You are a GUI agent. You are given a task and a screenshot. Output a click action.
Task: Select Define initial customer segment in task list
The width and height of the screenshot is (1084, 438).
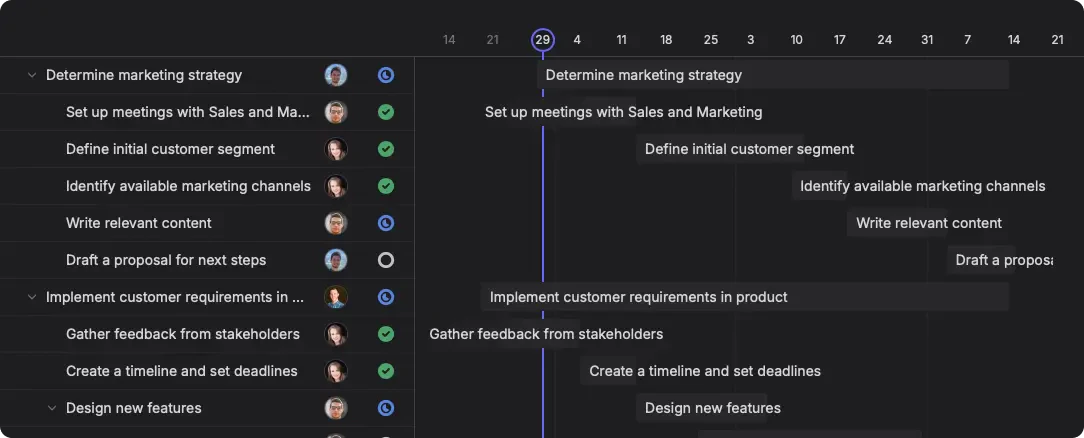tap(170, 149)
